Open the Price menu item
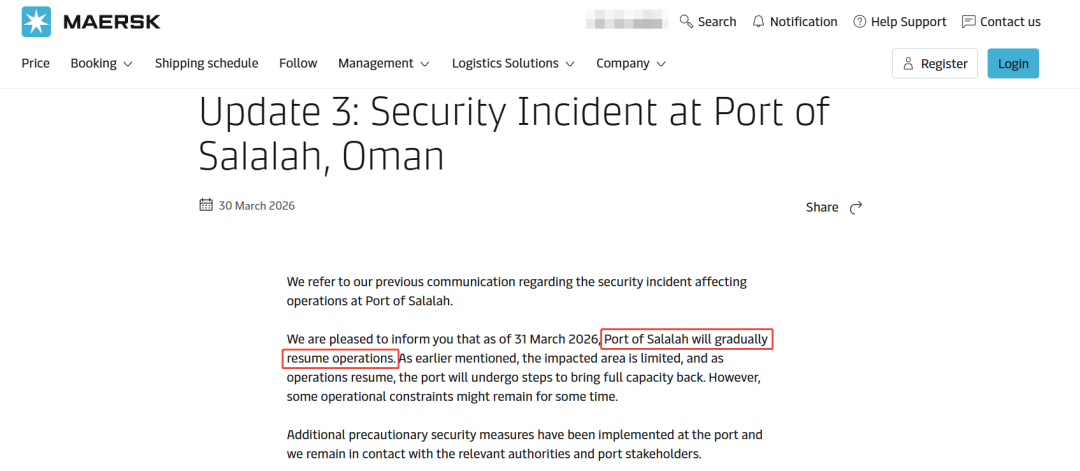This screenshot has height=471, width=1080. pos(36,63)
